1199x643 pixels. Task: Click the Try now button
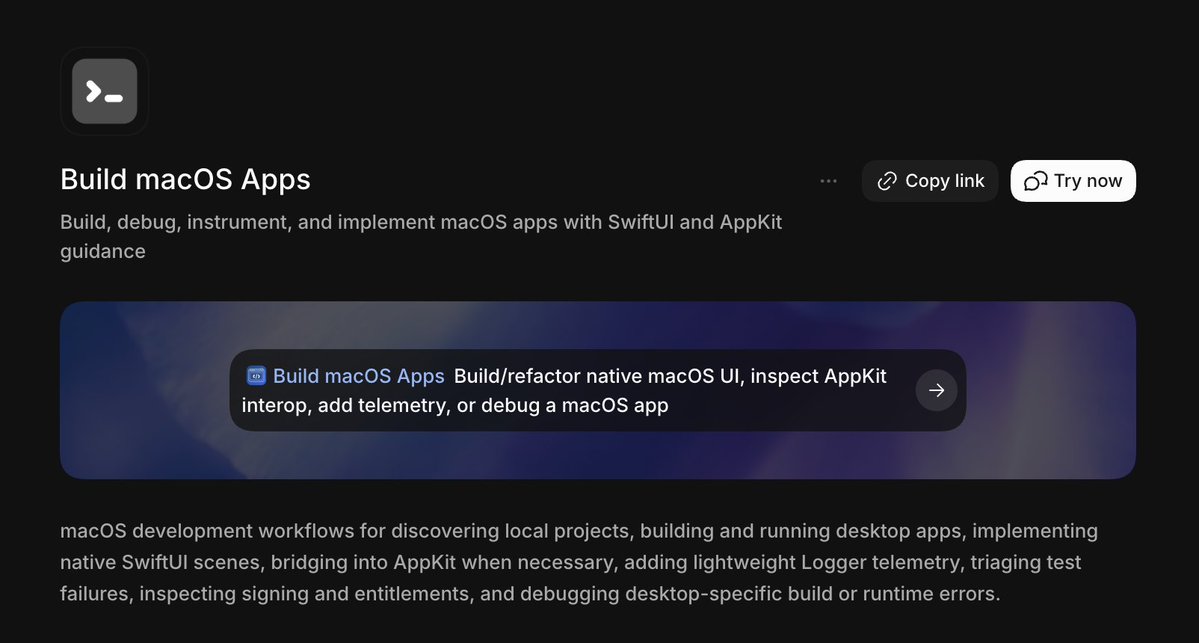pyautogui.click(x=1073, y=181)
